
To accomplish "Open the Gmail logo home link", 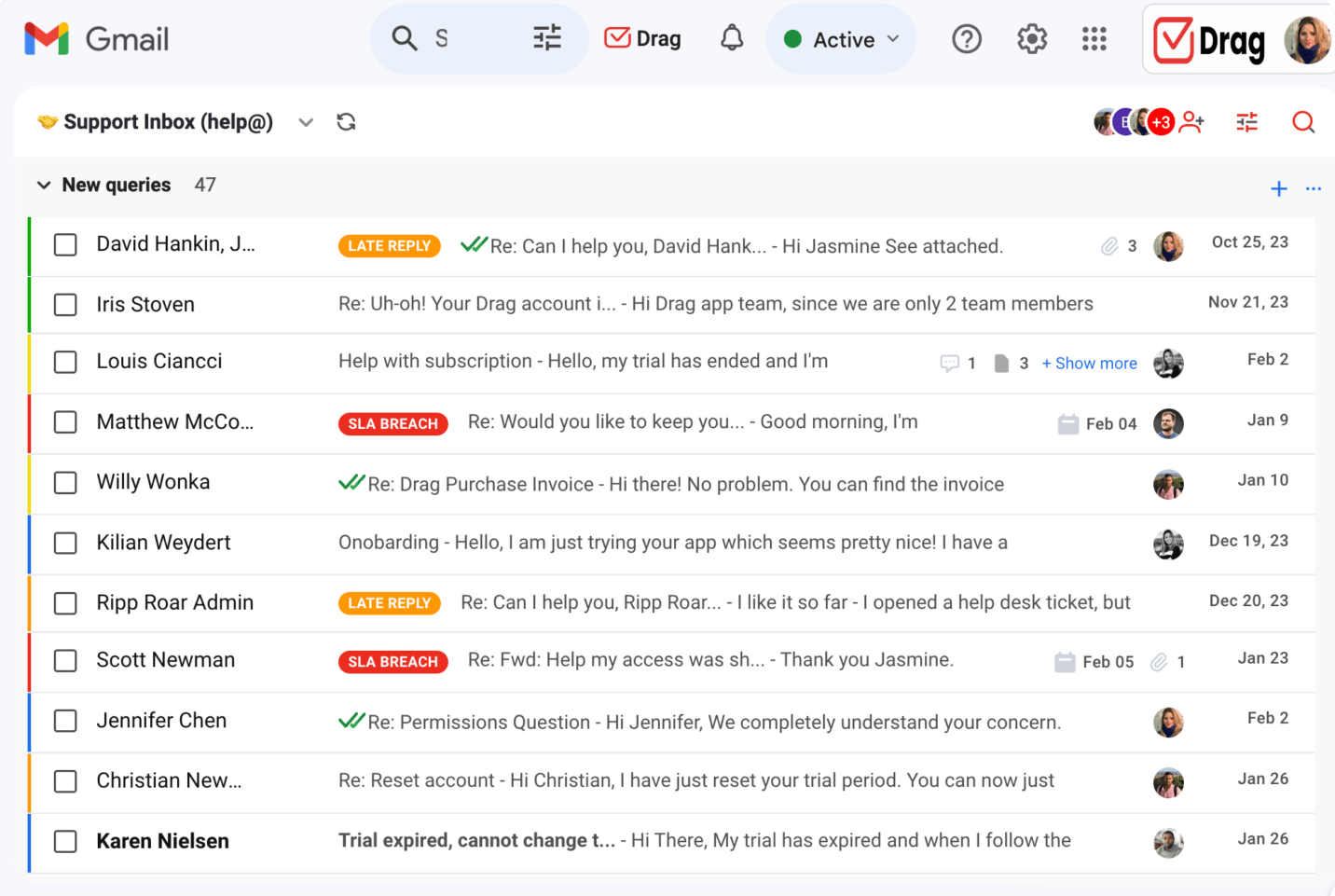I will pyautogui.click(x=97, y=39).
